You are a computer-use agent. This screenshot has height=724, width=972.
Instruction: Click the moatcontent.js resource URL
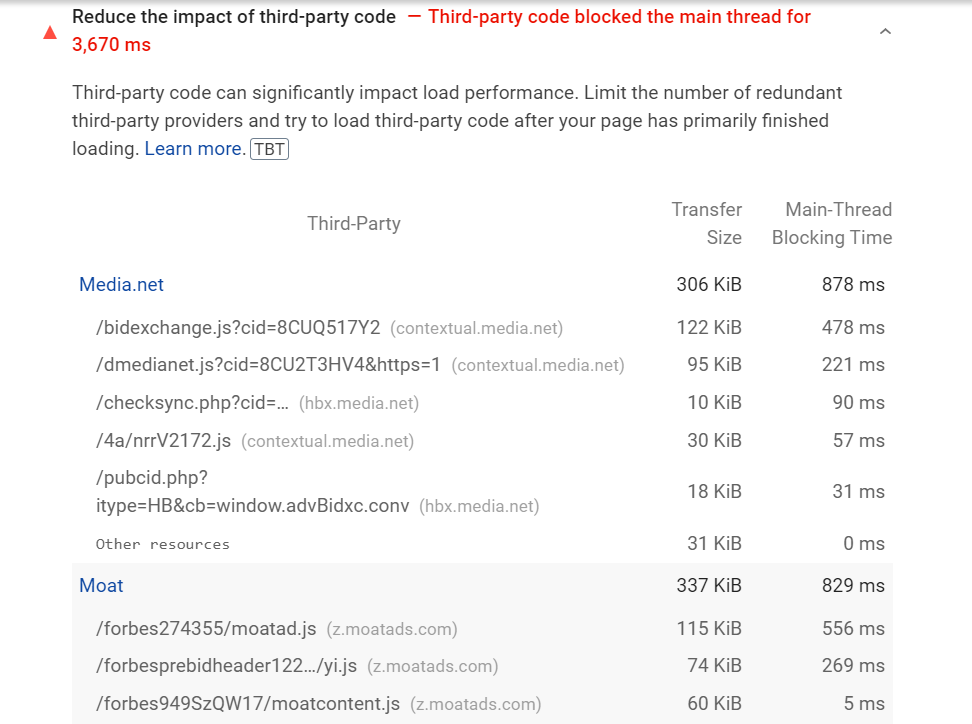[x=248, y=704]
